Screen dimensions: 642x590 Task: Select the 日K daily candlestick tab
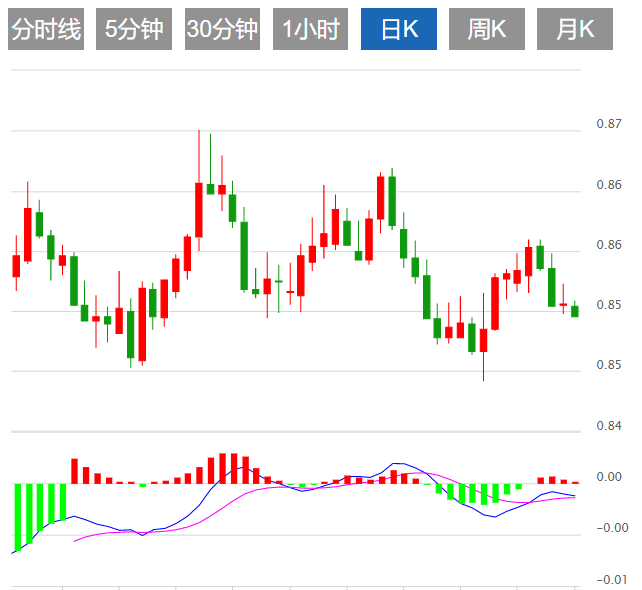point(399,29)
